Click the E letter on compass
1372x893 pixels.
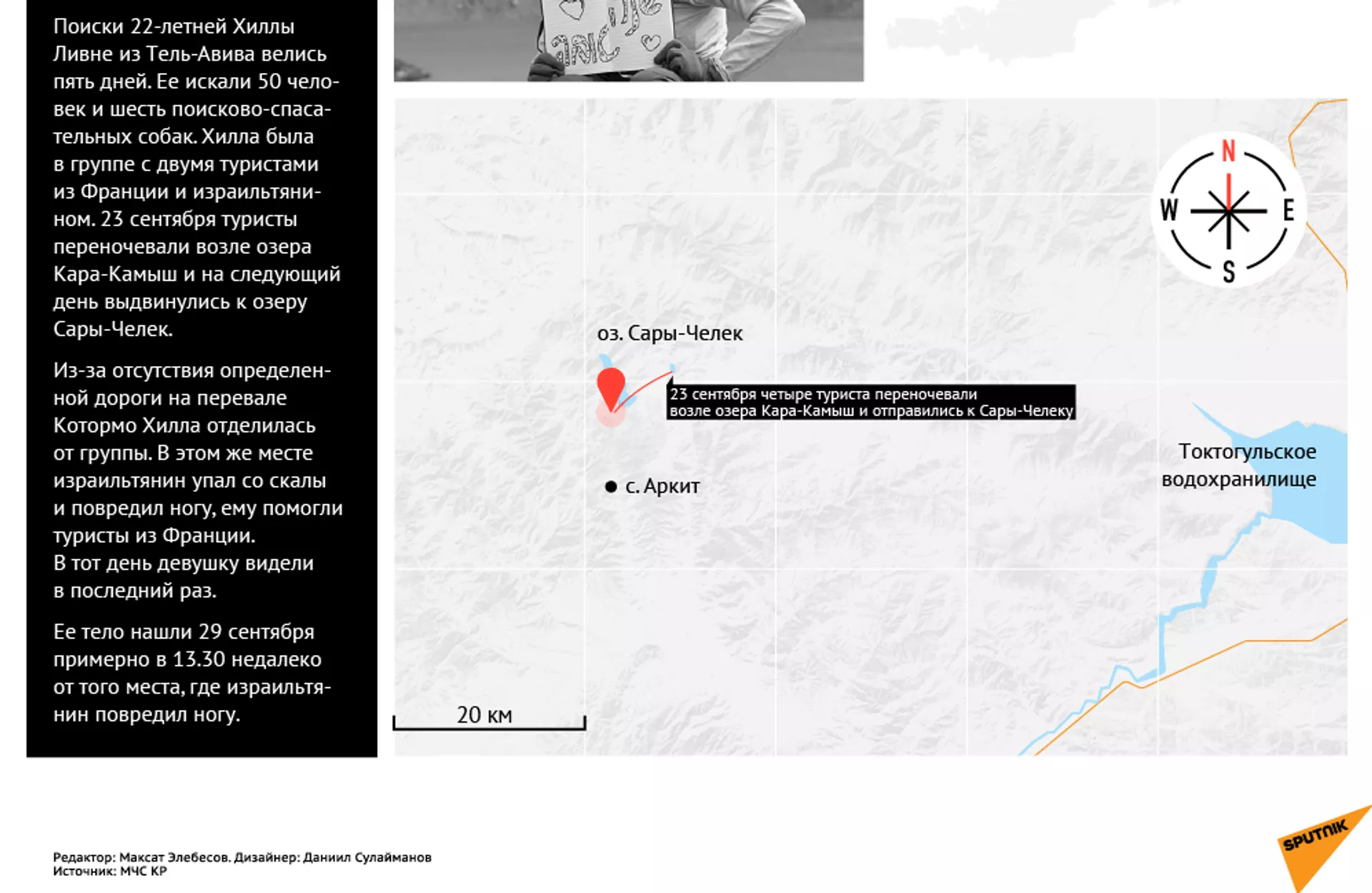click(x=1288, y=211)
